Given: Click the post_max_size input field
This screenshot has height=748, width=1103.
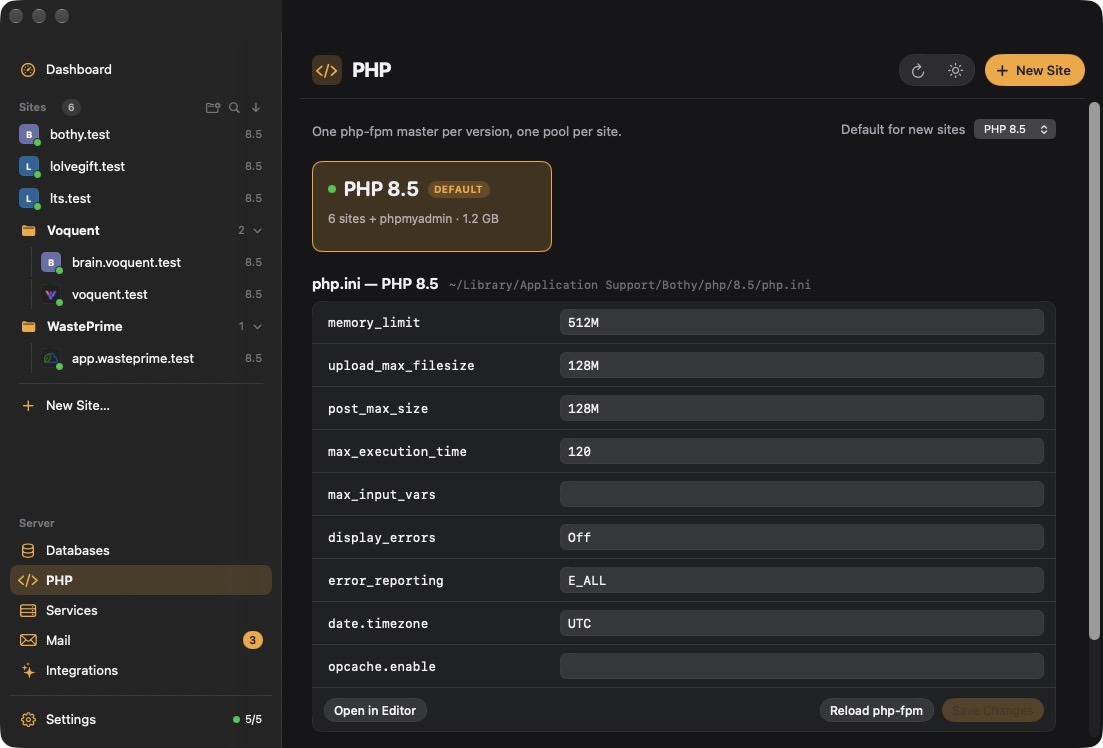Looking at the screenshot, I should tap(802, 408).
